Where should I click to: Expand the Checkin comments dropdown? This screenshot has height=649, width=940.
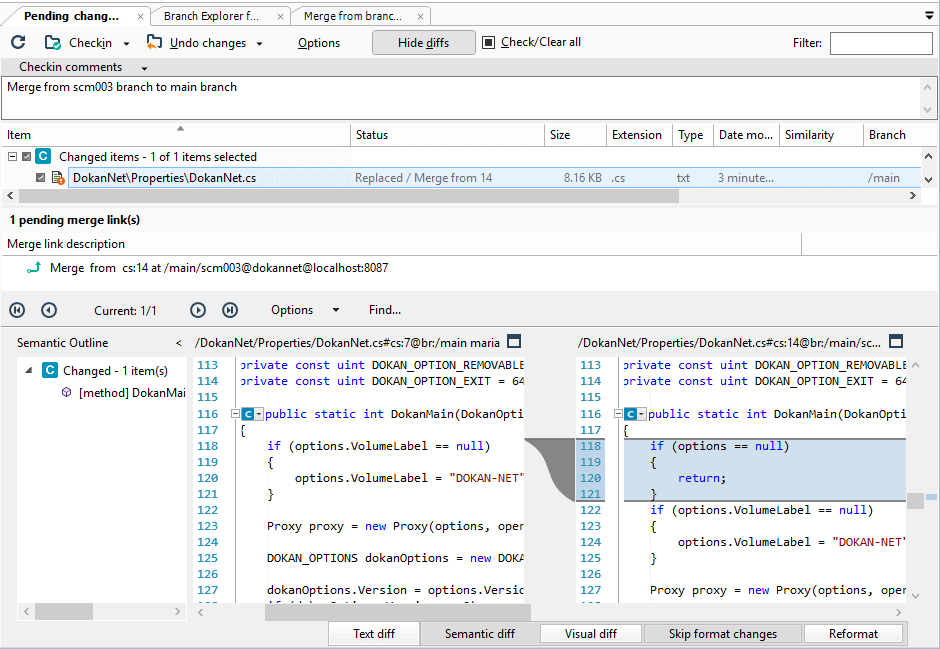click(x=144, y=68)
